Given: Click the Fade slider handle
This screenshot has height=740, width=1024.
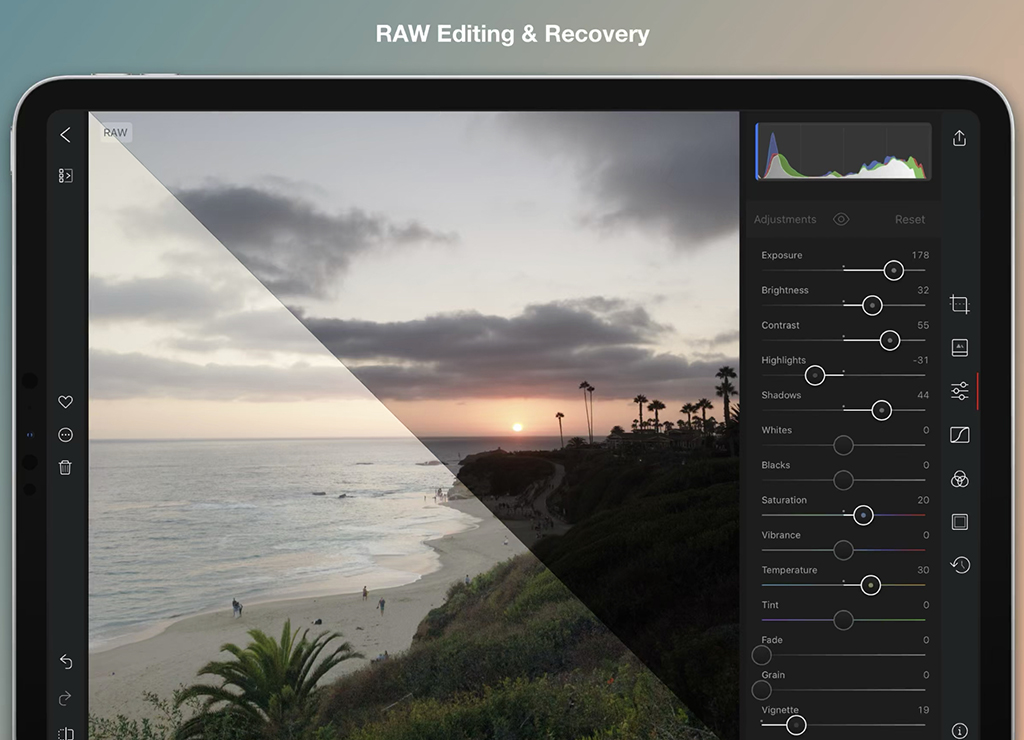Looking at the screenshot, I should [761, 655].
